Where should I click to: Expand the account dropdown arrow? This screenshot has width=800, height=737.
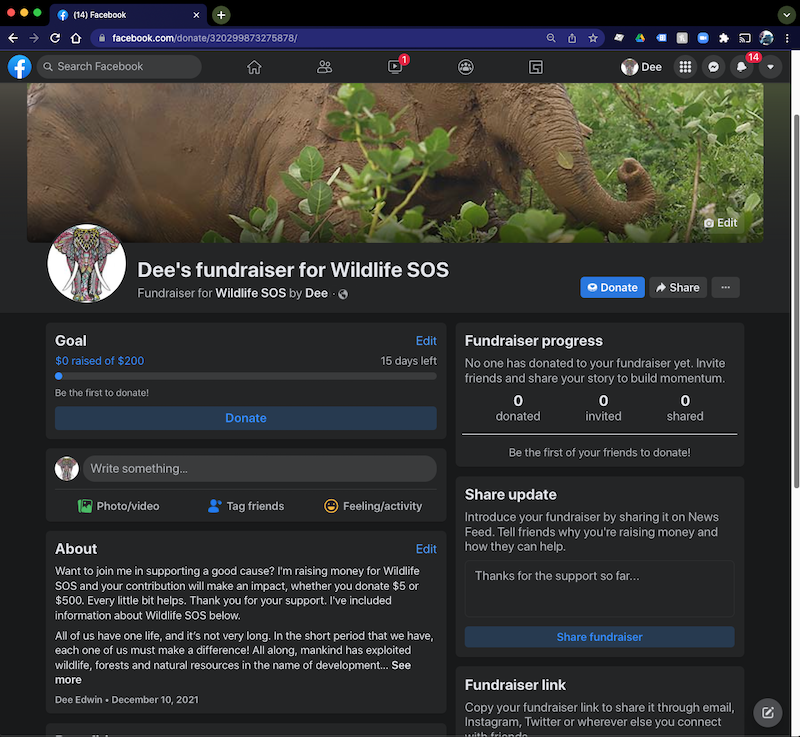point(770,67)
